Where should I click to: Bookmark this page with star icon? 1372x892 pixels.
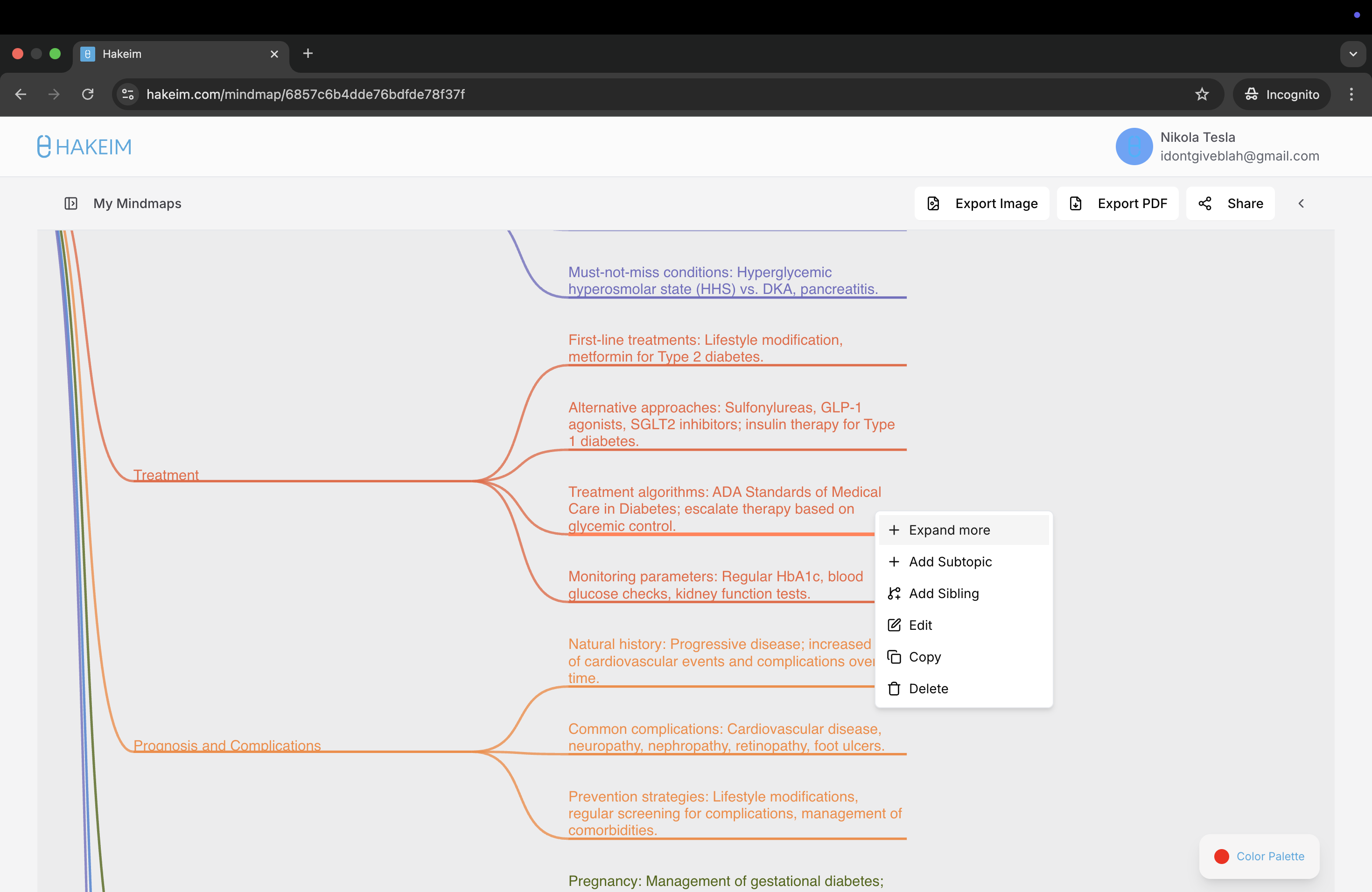pyautogui.click(x=1202, y=95)
